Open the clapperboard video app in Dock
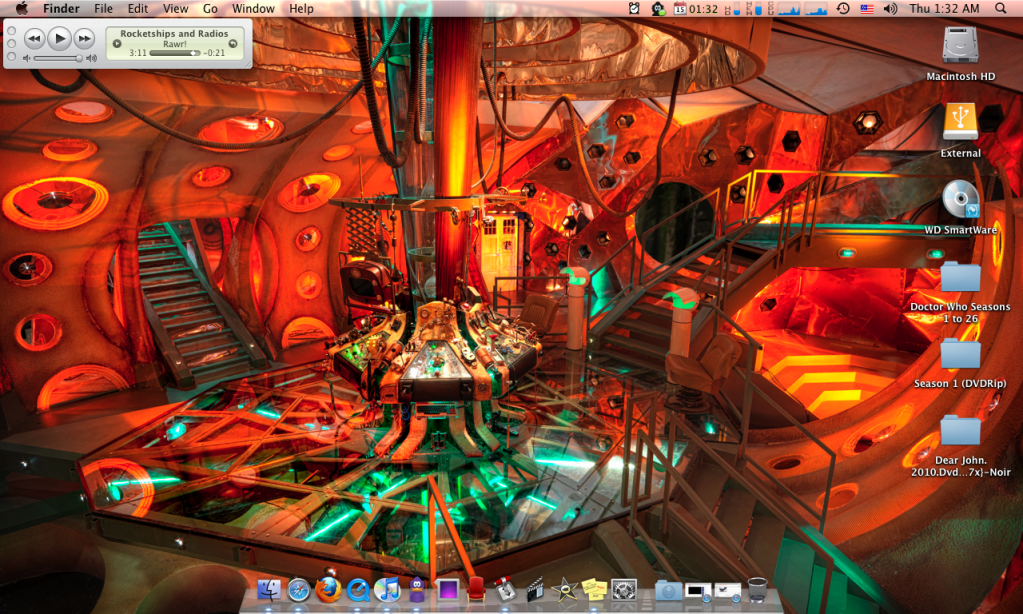Screen dimensions: 1023x614 coord(535,589)
